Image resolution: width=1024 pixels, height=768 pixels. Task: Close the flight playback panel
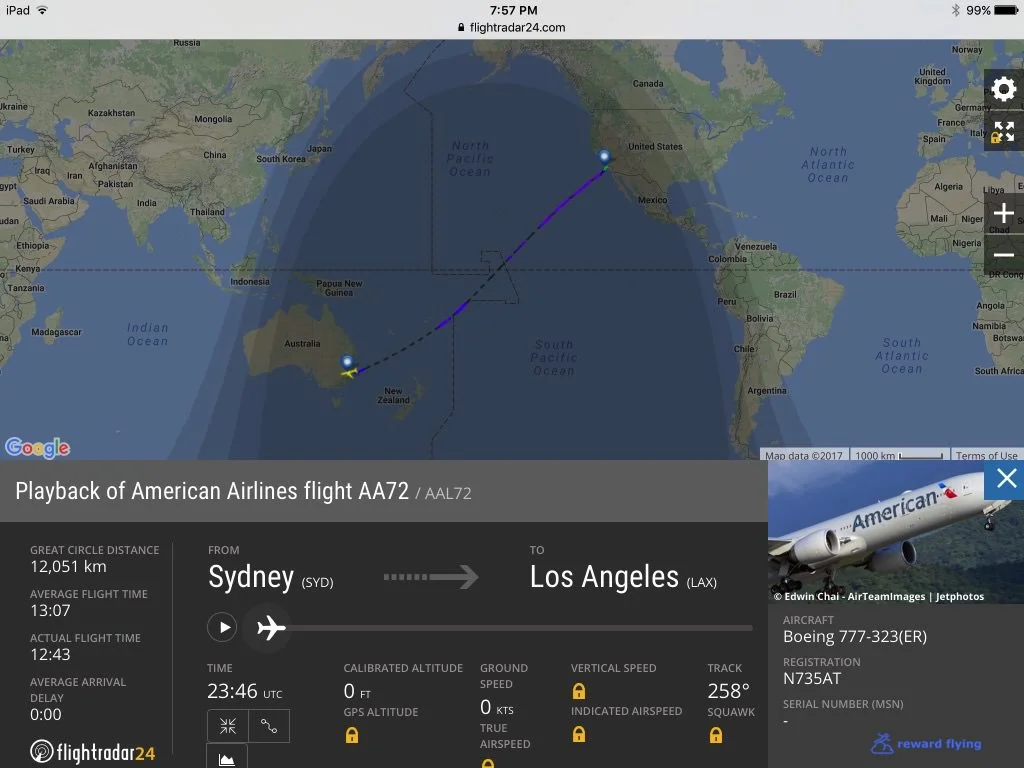(1006, 479)
